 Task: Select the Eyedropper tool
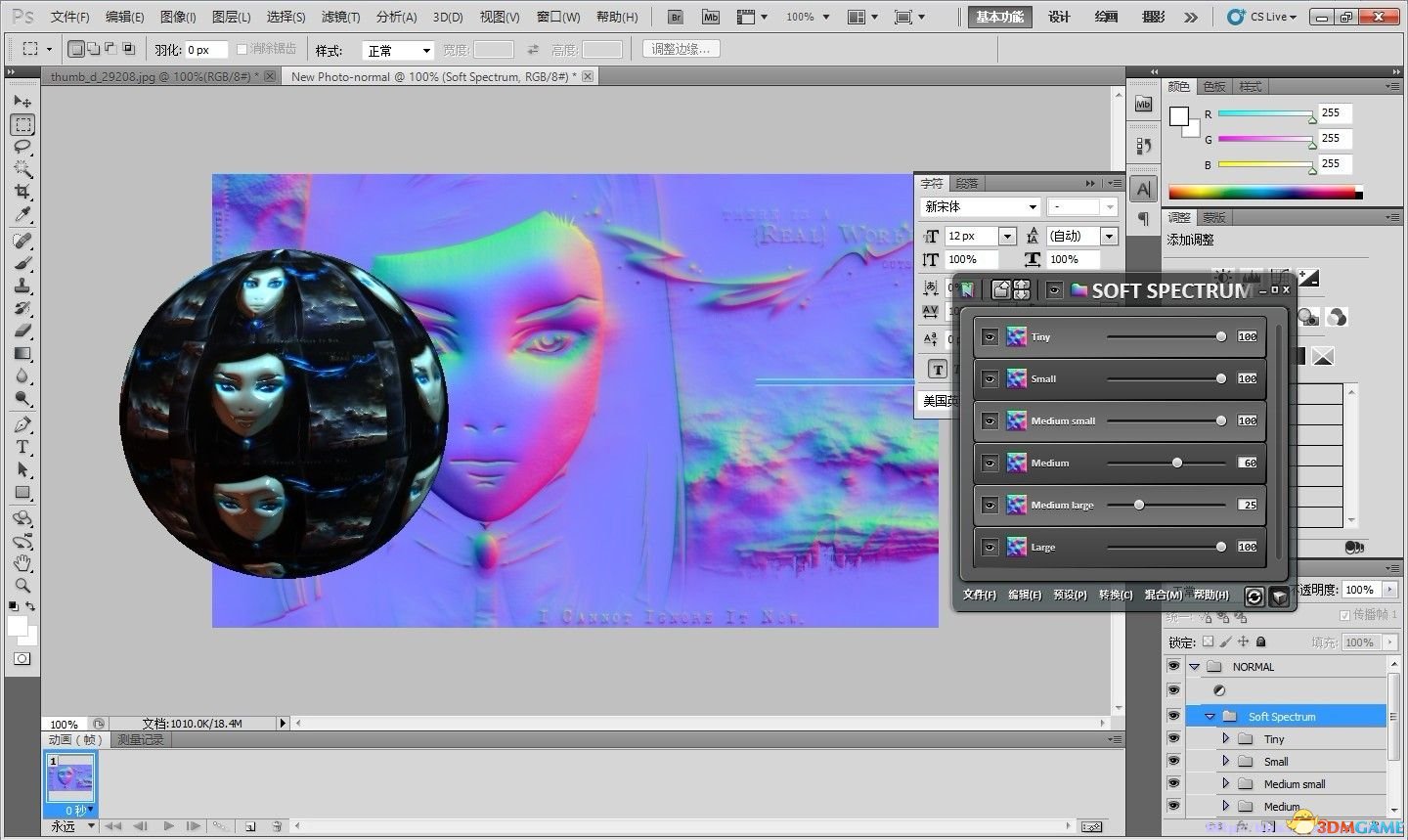tap(22, 214)
